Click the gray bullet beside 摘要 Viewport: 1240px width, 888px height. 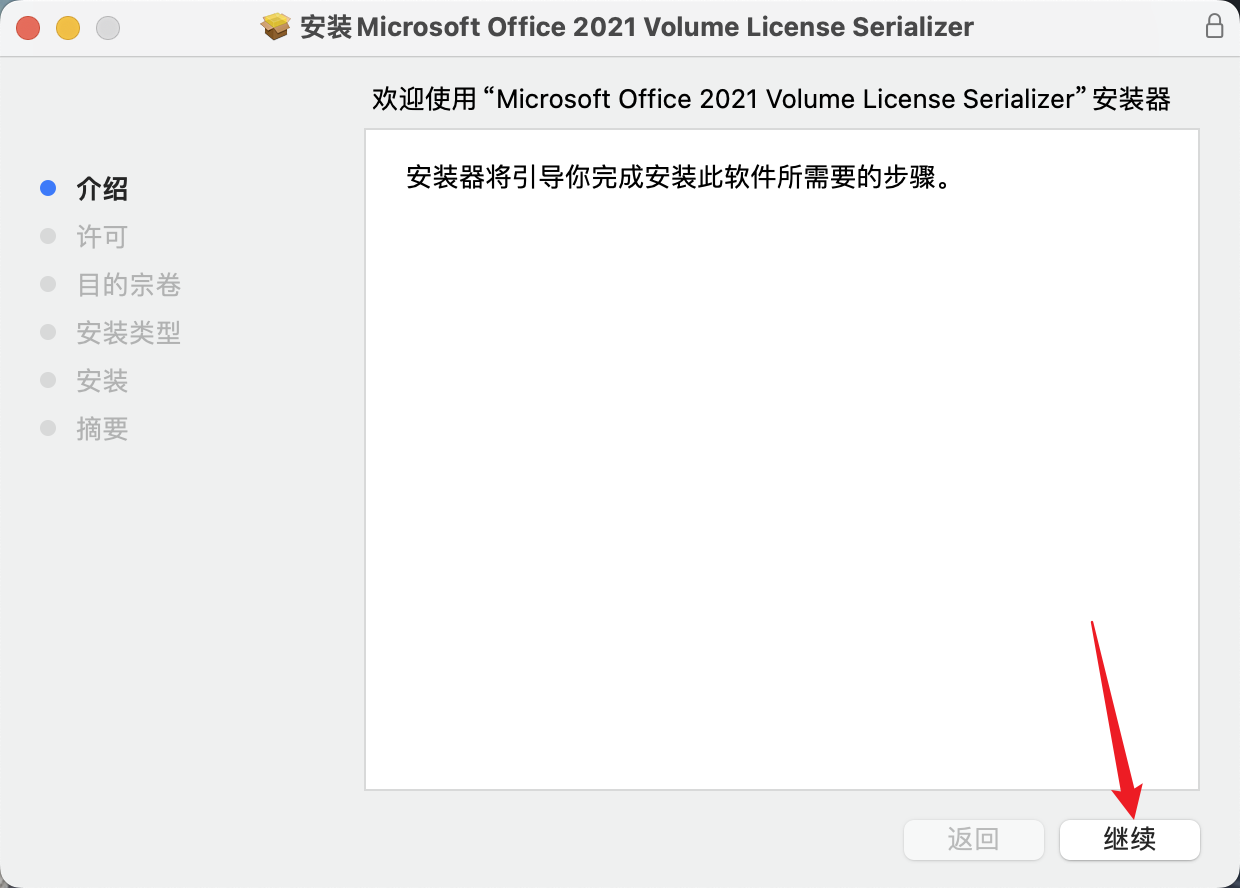(x=48, y=428)
